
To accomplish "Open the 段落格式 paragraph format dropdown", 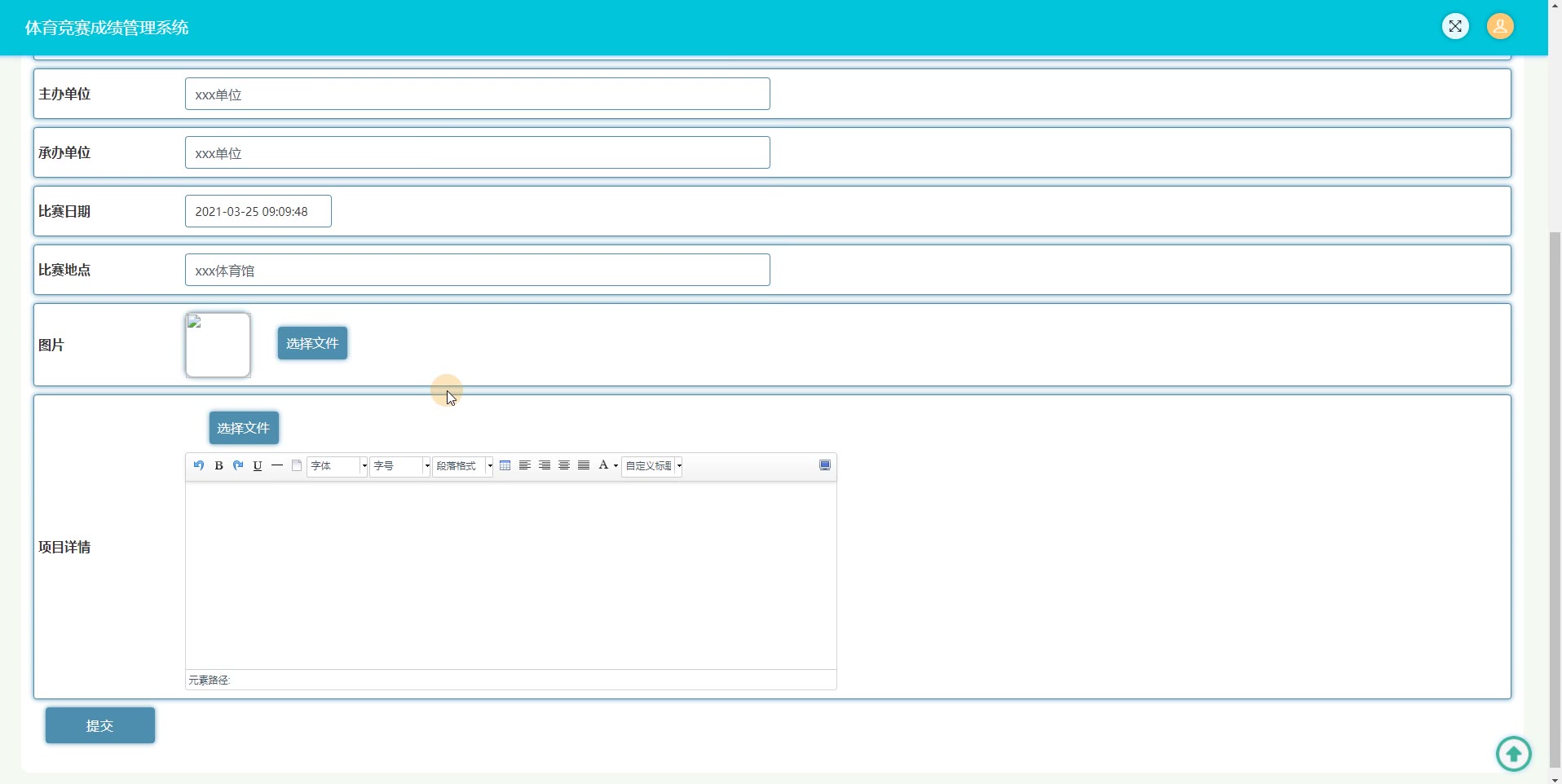I will tap(463, 466).
